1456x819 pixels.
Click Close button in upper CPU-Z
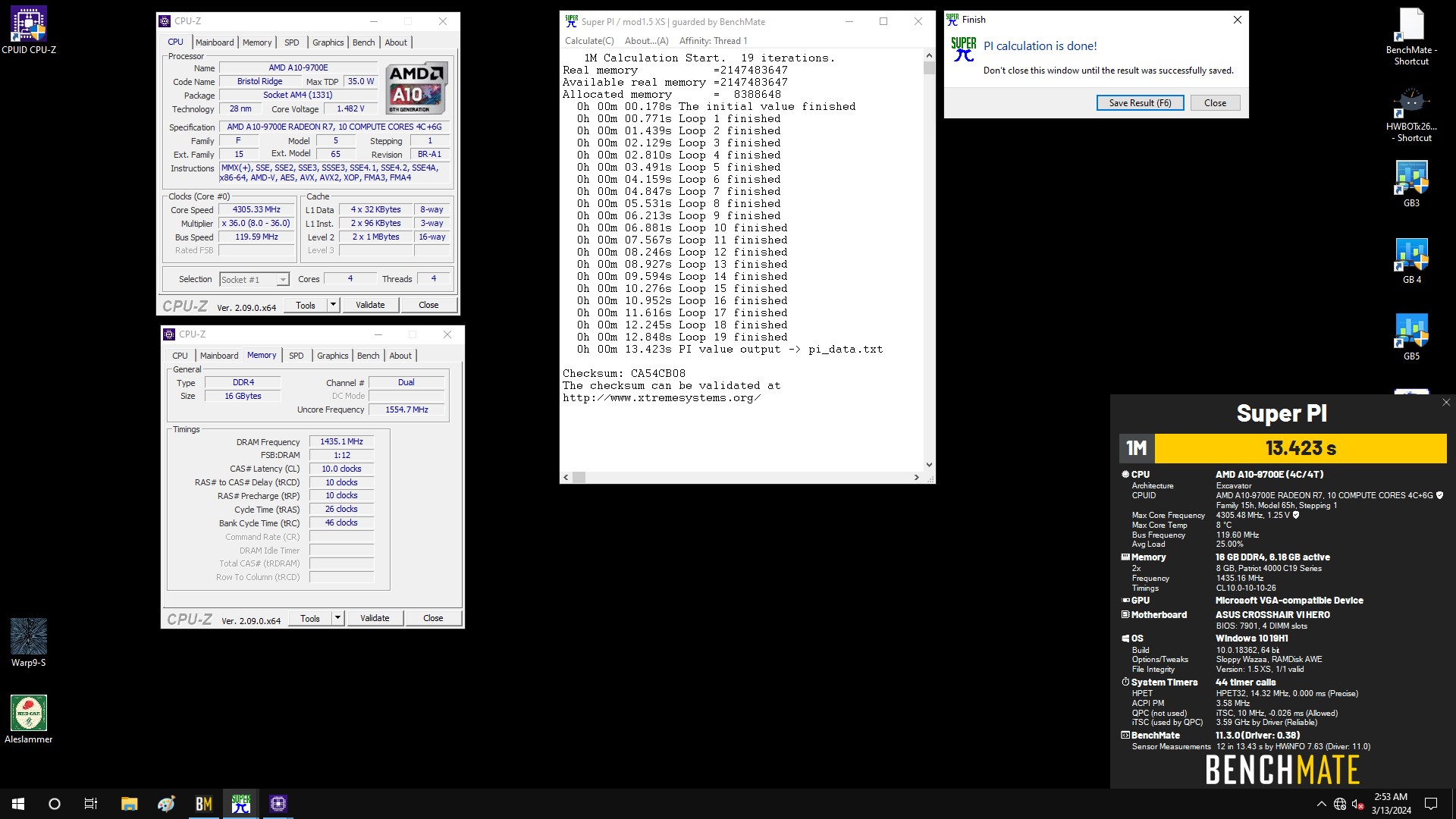pos(428,305)
